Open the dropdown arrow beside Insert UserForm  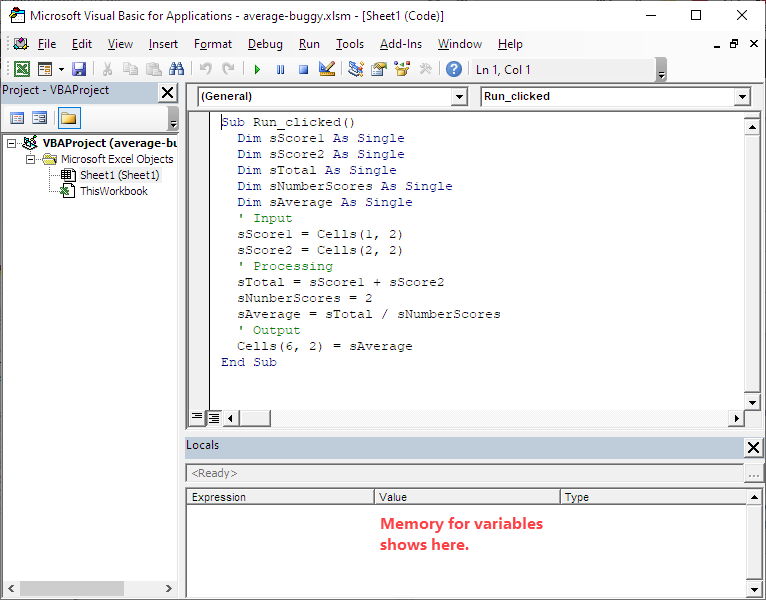[61, 69]
